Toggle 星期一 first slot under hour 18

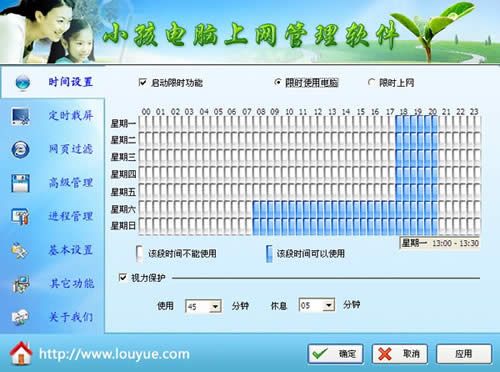tap(399, 124)
